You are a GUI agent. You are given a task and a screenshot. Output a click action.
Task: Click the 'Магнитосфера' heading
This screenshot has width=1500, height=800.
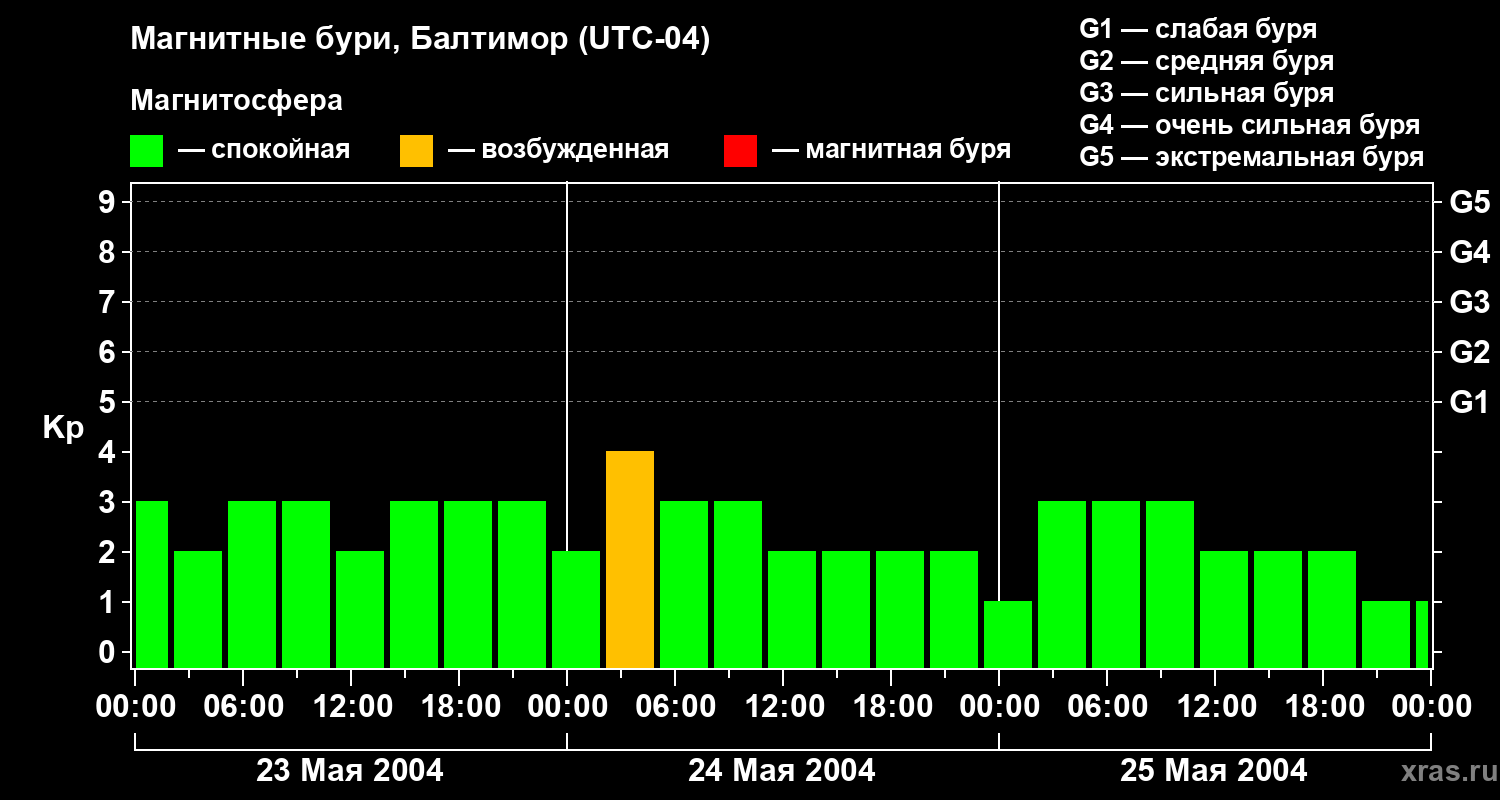[x=236, y=101]
